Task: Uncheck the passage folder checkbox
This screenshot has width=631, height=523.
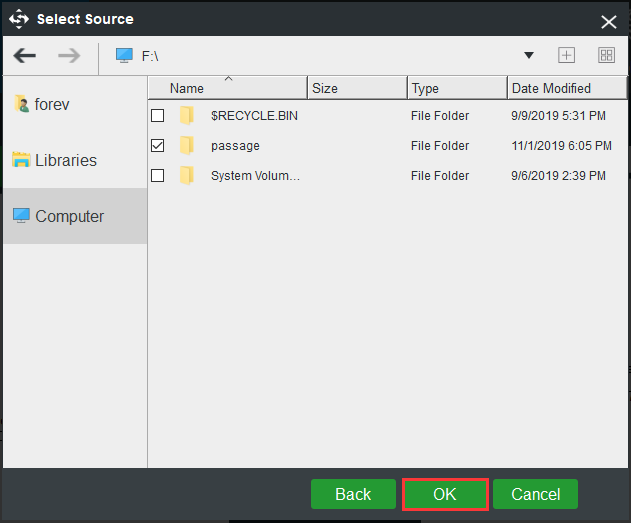Action: tap(158, 146)
